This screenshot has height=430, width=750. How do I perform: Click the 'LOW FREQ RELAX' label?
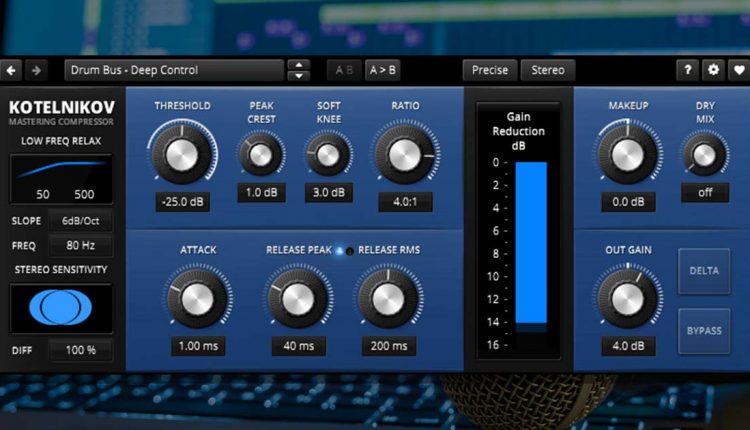[x=61, y=141]
